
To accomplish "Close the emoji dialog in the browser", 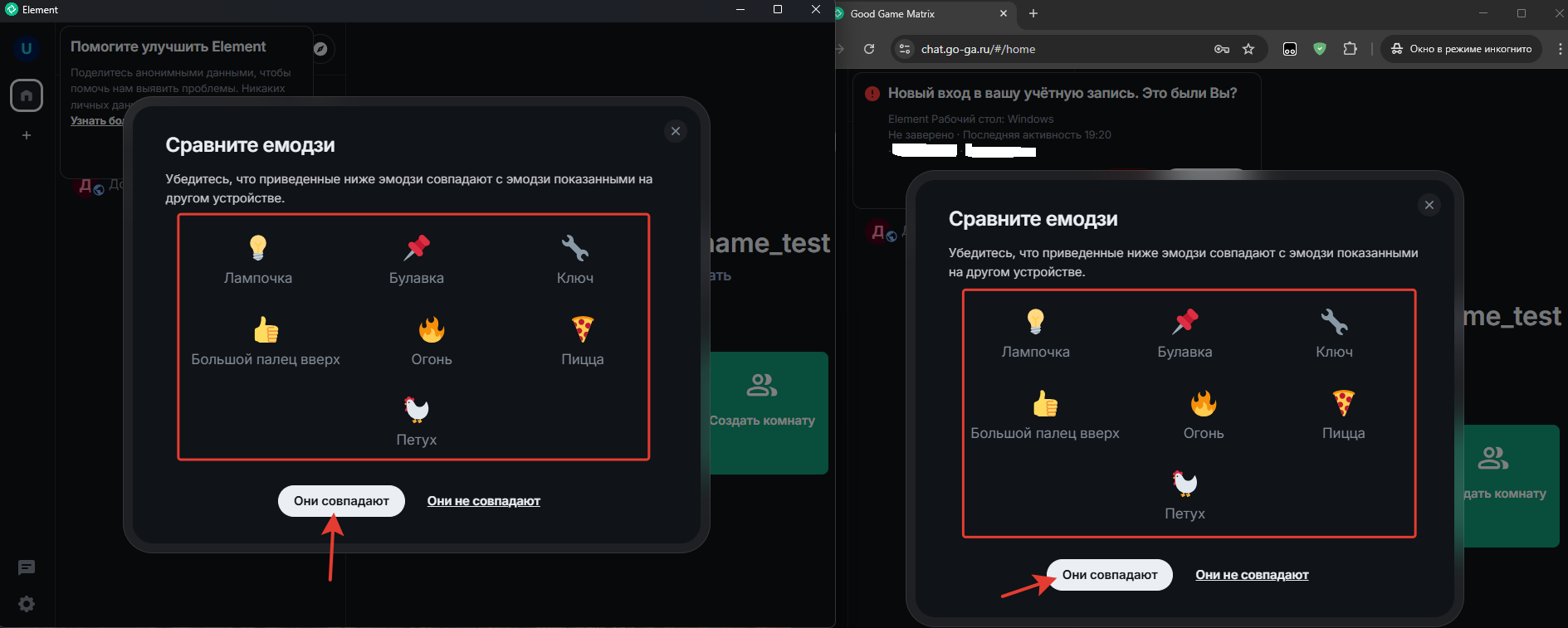I will [1429, 205].
